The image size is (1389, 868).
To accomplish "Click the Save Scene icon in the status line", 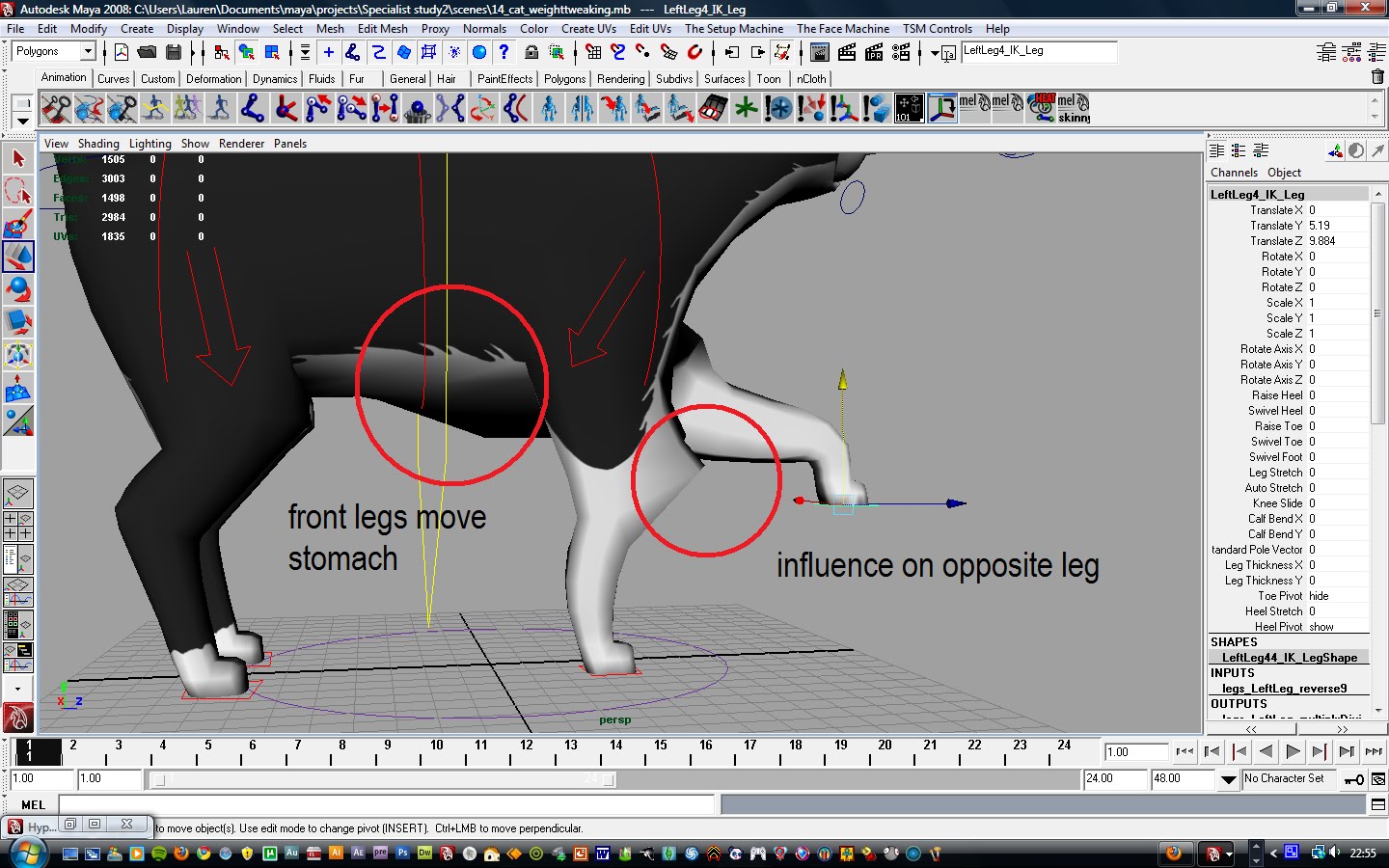I will [x=172, y=52].
